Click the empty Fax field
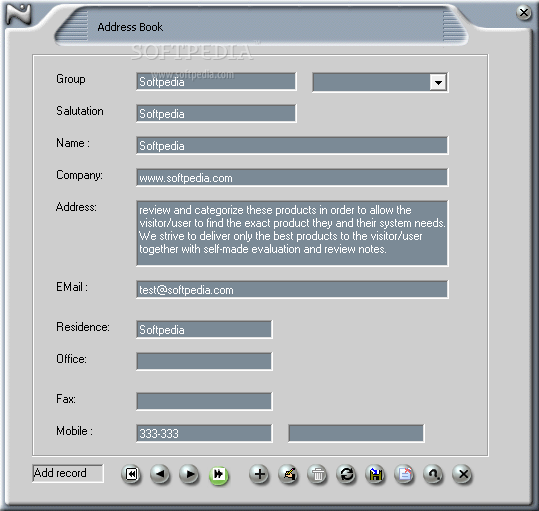Viewport: 539px width, 511px height. (x=204, y=401)
